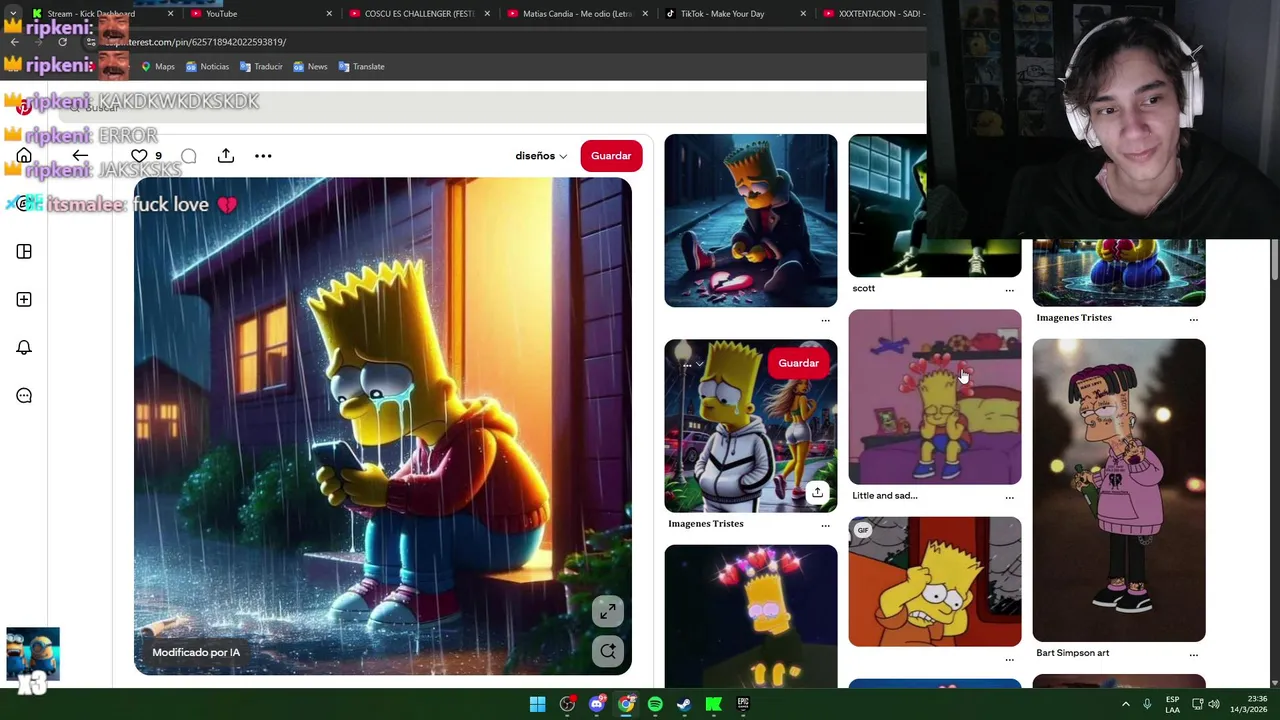Screen dimensions: 1280x720
Task: Open the boards grid icon in the sidebar
Action: [24, 252]
